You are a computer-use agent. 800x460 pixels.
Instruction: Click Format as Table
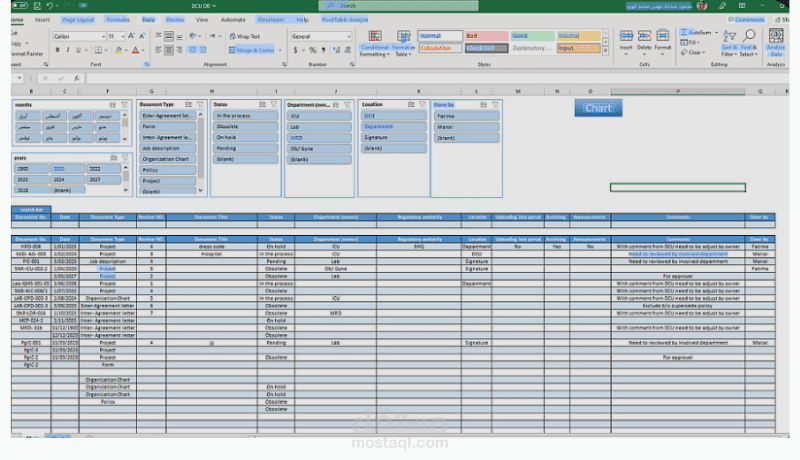tap(403, 43)
